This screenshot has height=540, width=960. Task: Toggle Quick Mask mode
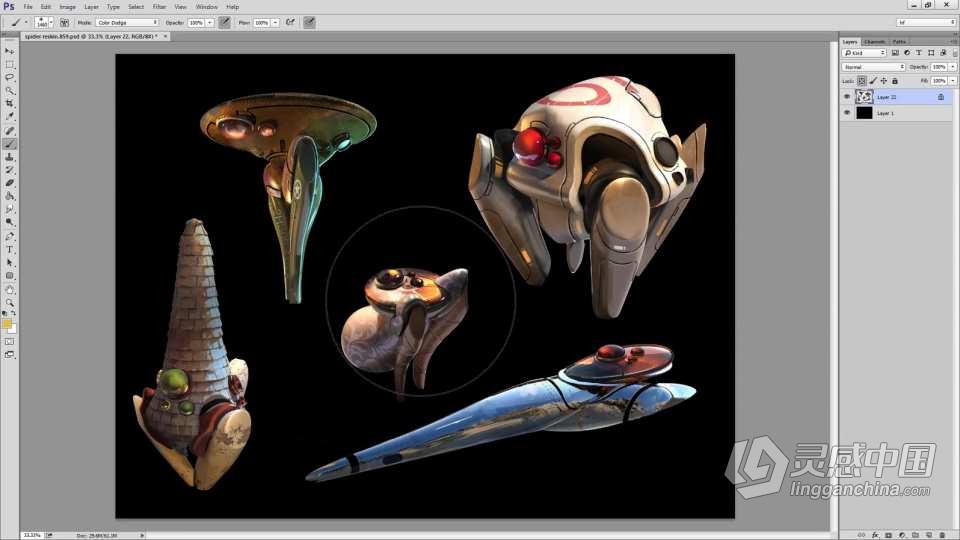(9, 342)
